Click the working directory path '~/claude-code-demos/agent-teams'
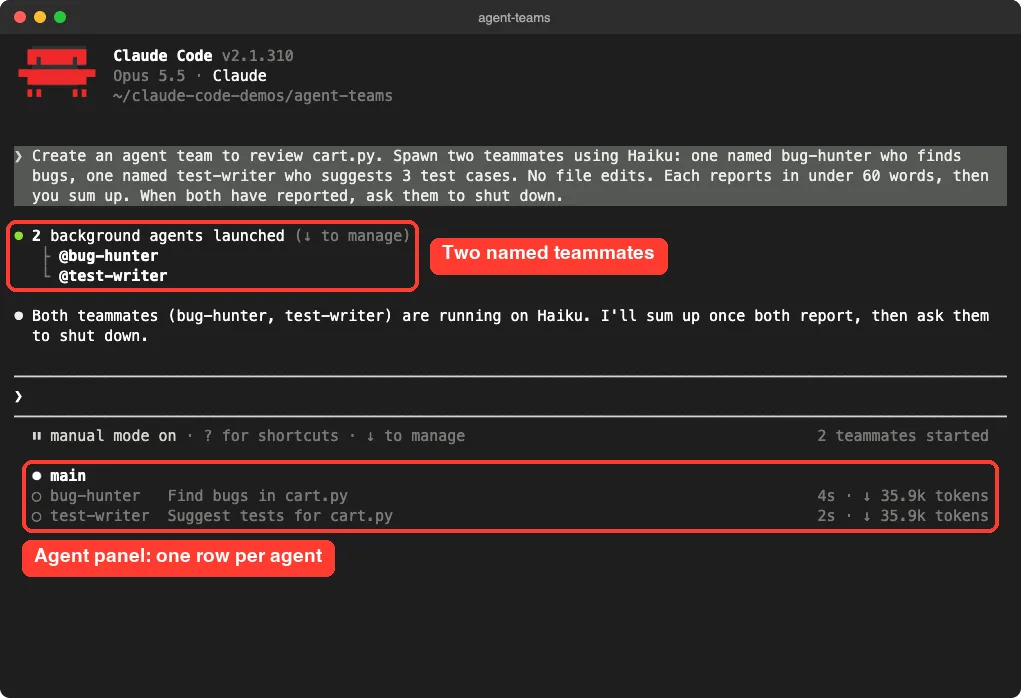This screenshot has height=698, width=1021. [x=253, y=96]
